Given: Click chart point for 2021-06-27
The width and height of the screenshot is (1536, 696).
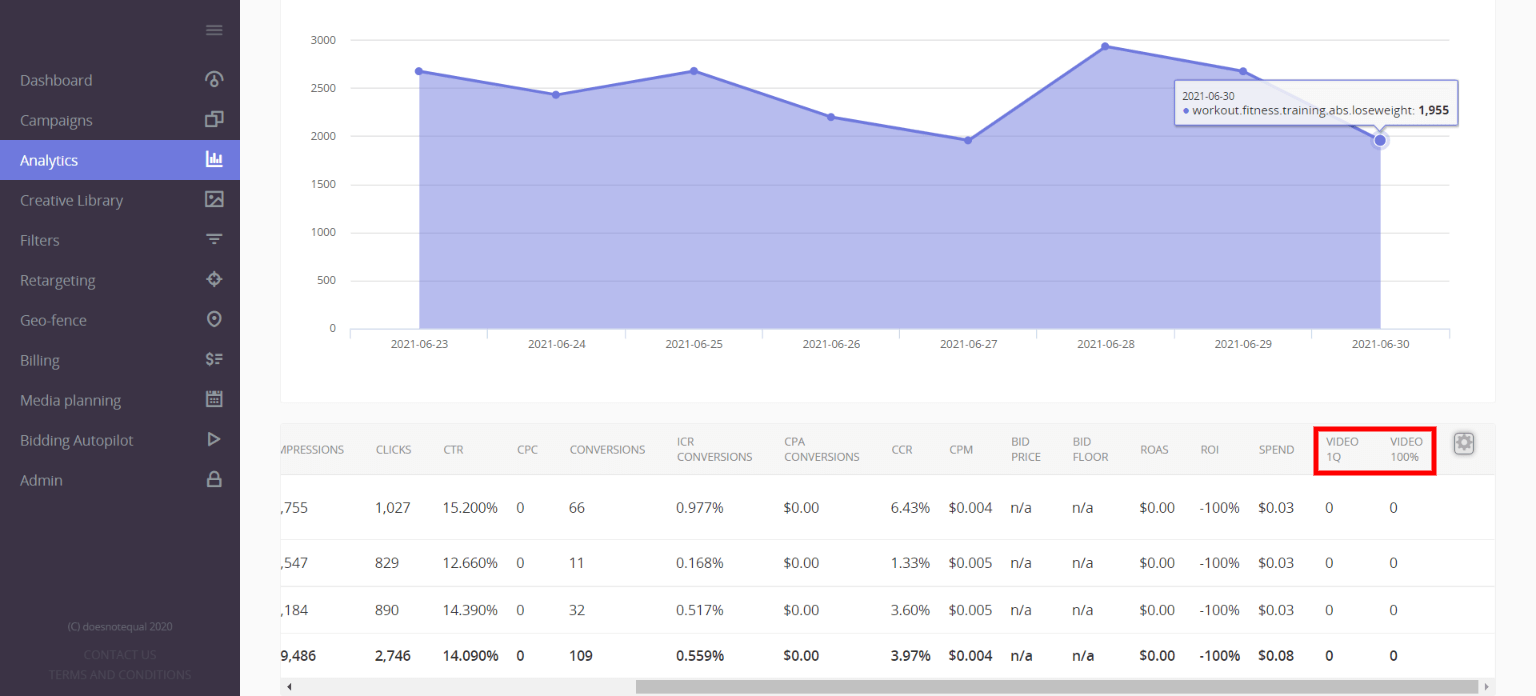Looking at the screenshot, I should [x=968, y=140].
